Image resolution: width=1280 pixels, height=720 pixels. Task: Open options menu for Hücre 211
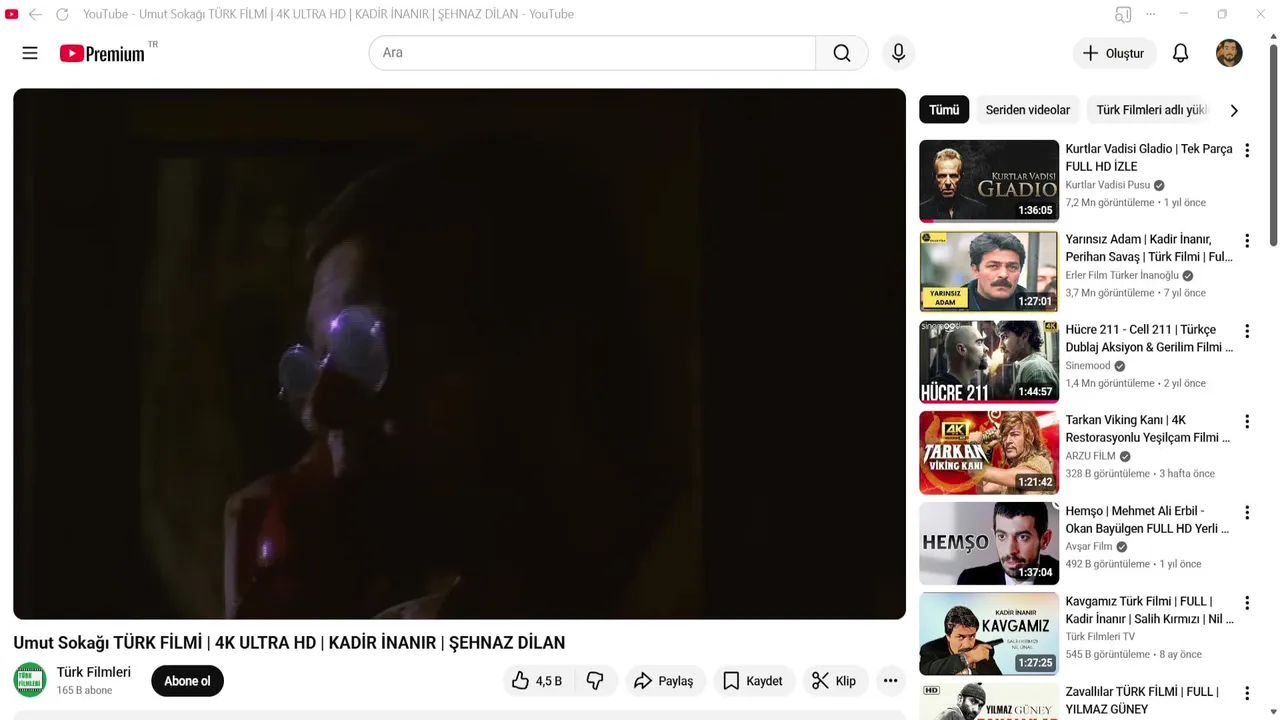[1247, 331]
